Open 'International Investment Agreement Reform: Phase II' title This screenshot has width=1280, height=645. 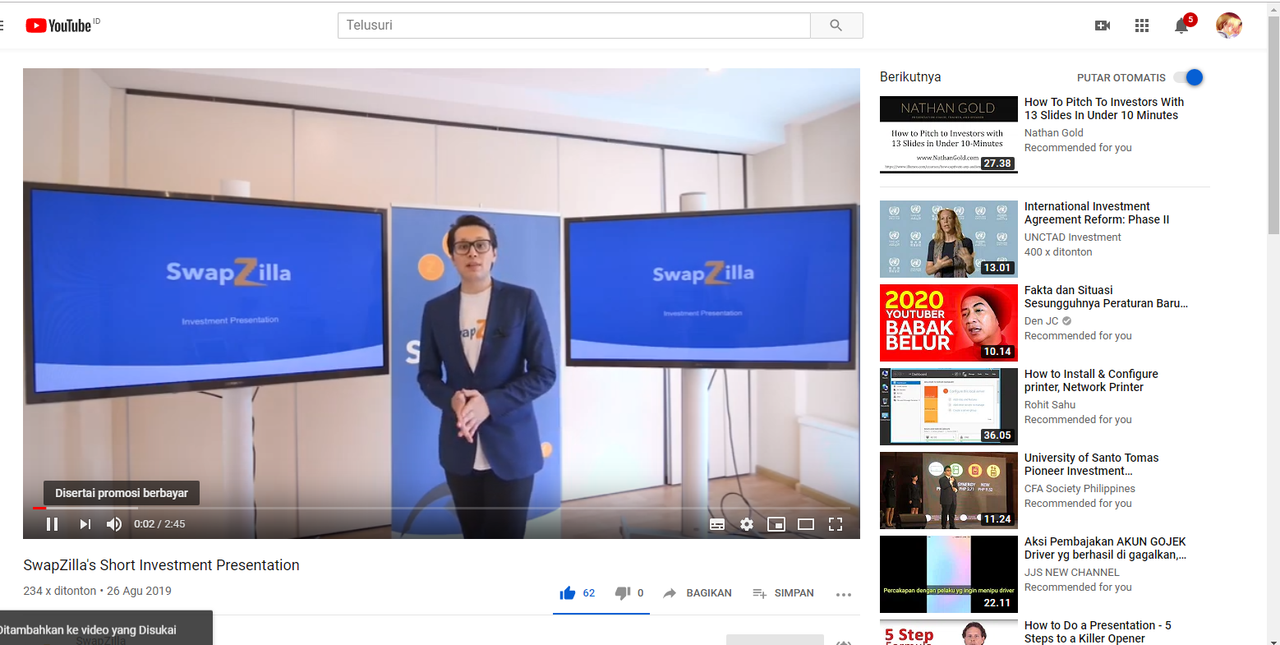pyautogui.click(x=1097, y=213)
